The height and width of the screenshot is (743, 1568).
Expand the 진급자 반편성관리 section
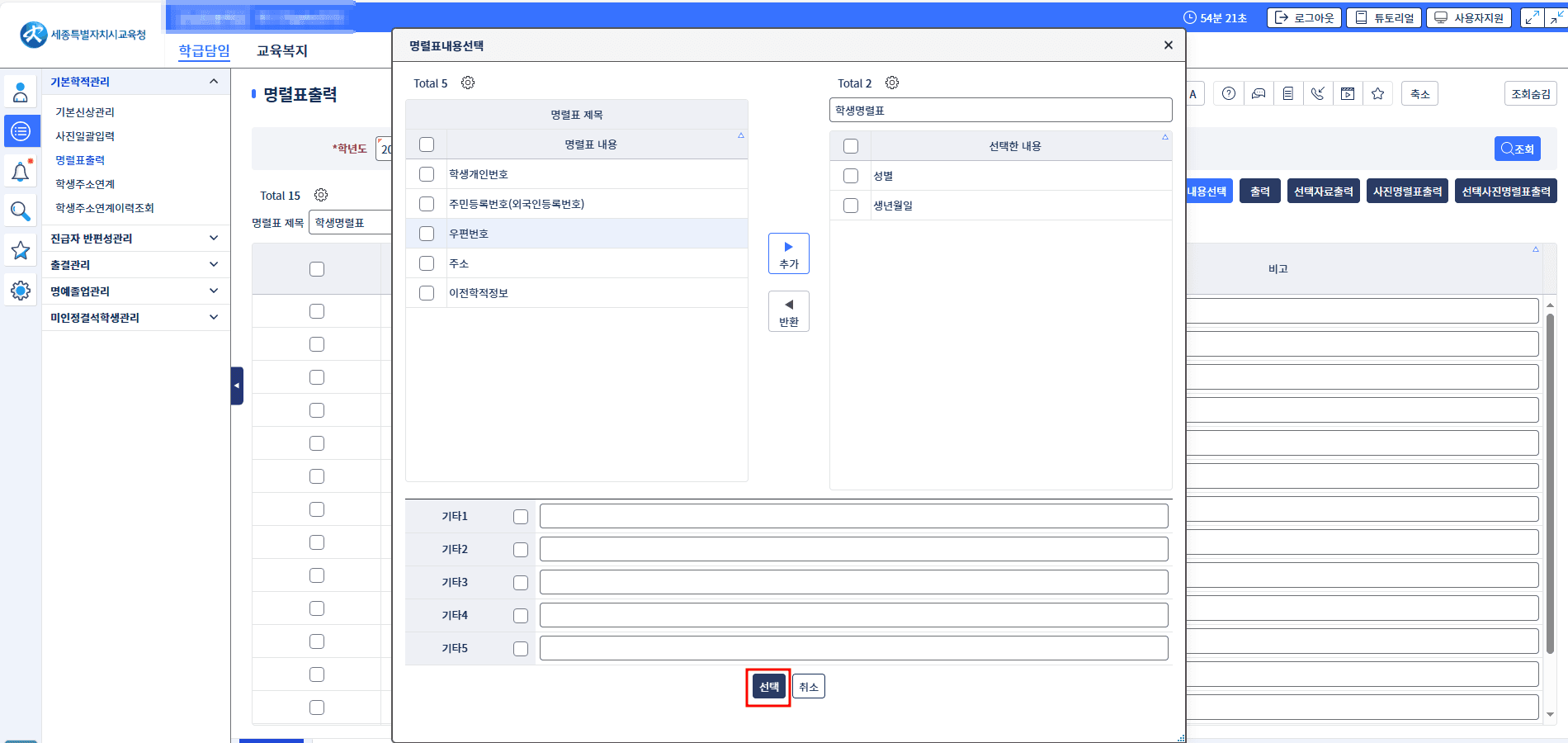point(214,238)
